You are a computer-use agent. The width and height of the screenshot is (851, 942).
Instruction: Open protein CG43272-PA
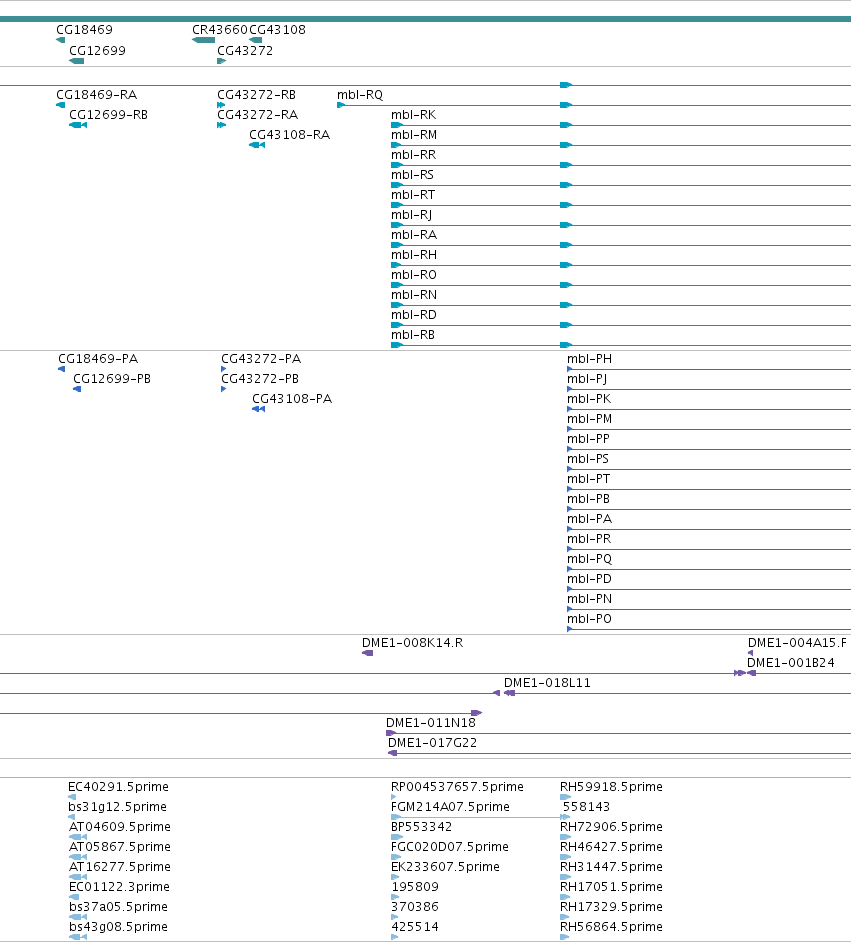click(x=261, y=359)
